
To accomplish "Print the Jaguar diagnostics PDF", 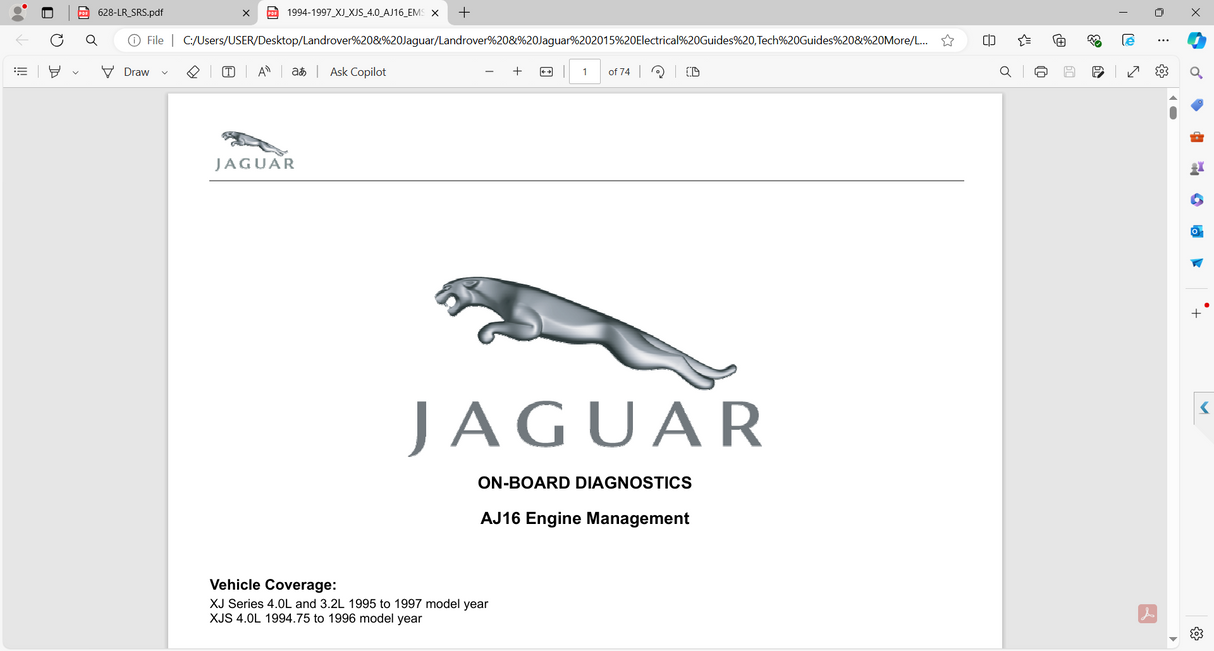I will 1040,71.
